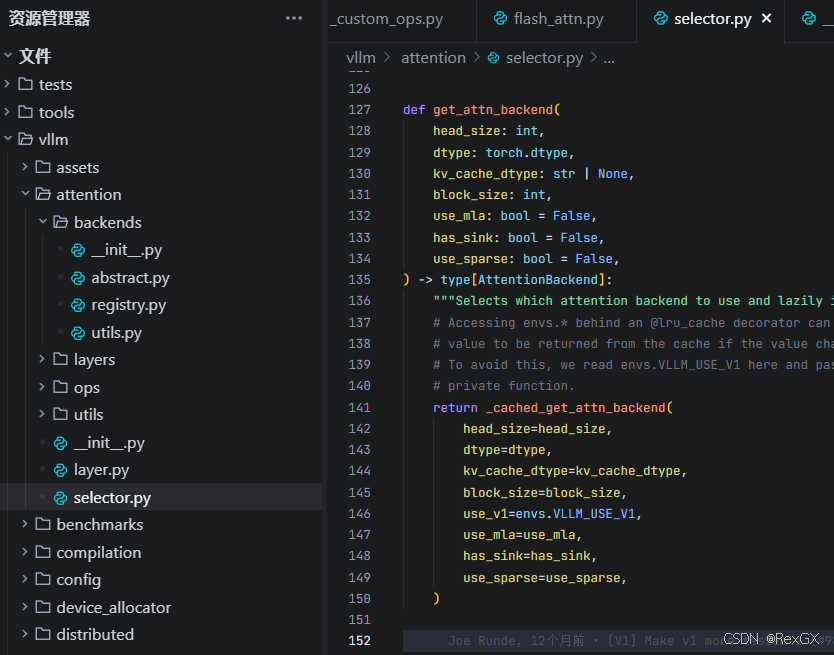Click Python icon of utils.py
Screen dimensions: 834x655
(x=78, y=333)
